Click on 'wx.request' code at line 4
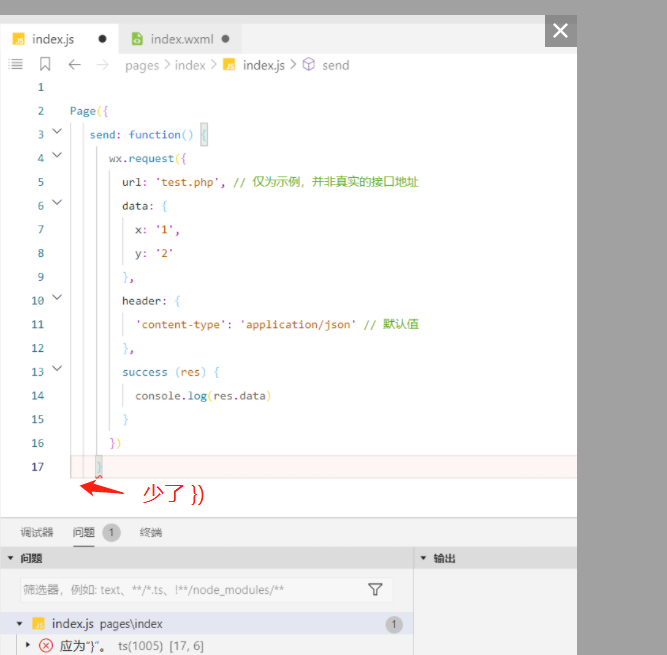 (141, 159)
